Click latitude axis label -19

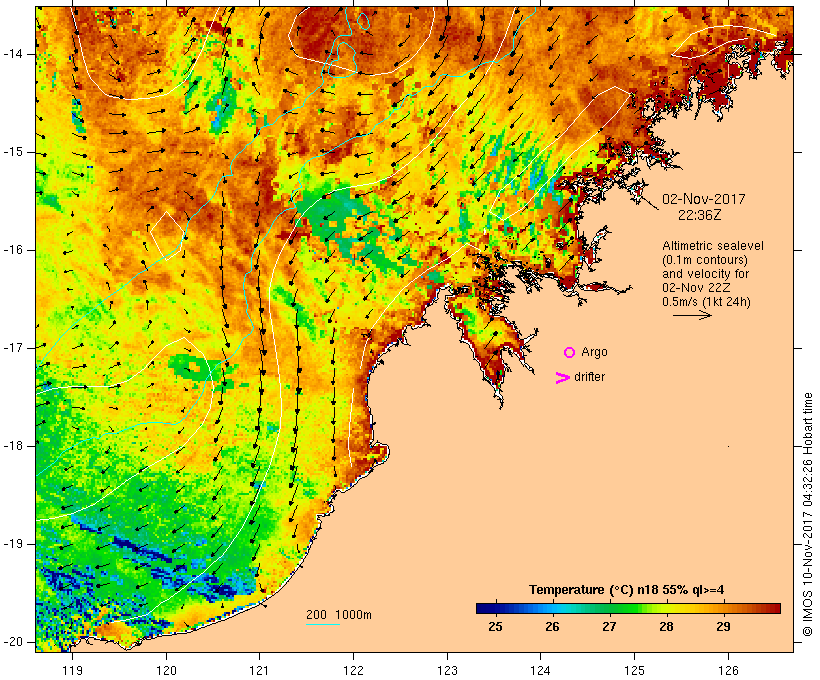pyautogui.click(x=13, y=544)
